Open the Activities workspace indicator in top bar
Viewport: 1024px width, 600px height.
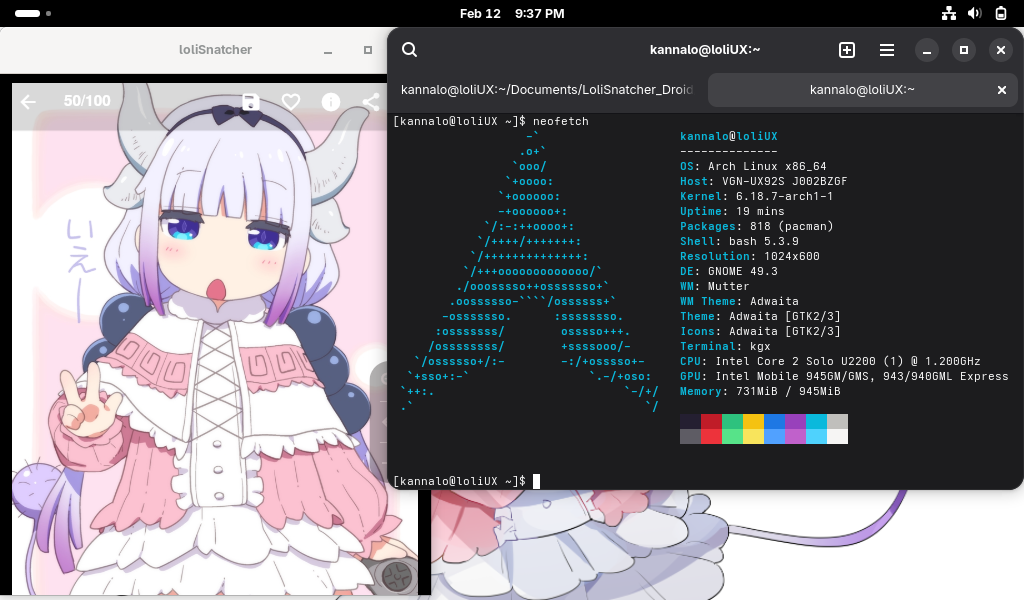pos(33,13)
